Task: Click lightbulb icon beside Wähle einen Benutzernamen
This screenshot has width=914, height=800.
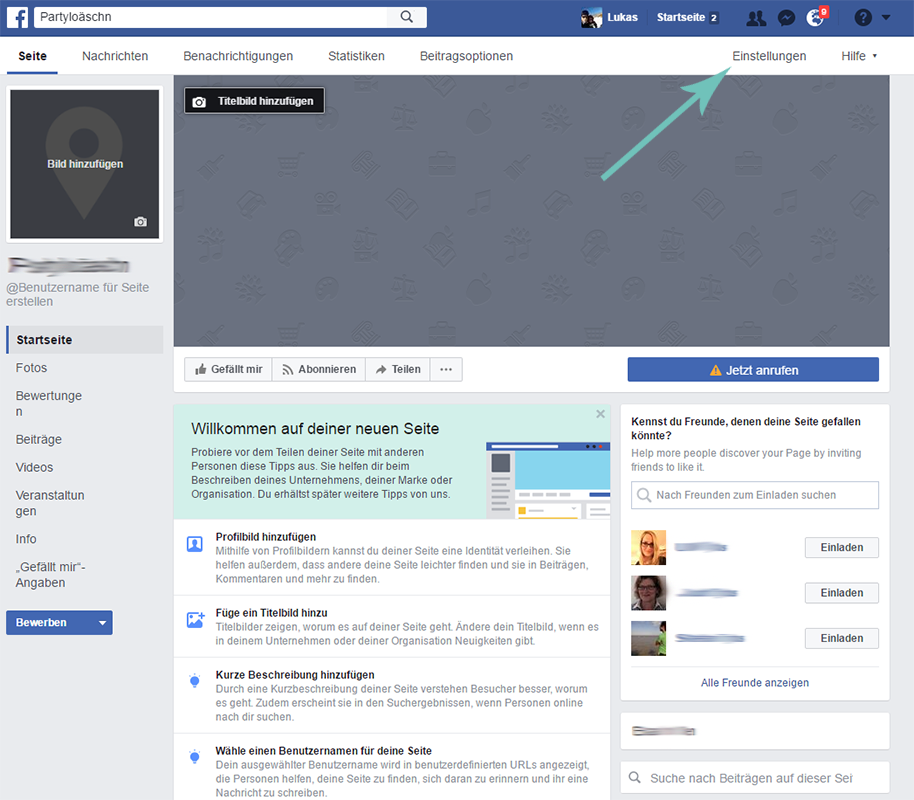Action: pyautogui.click(x=195, y=757)
